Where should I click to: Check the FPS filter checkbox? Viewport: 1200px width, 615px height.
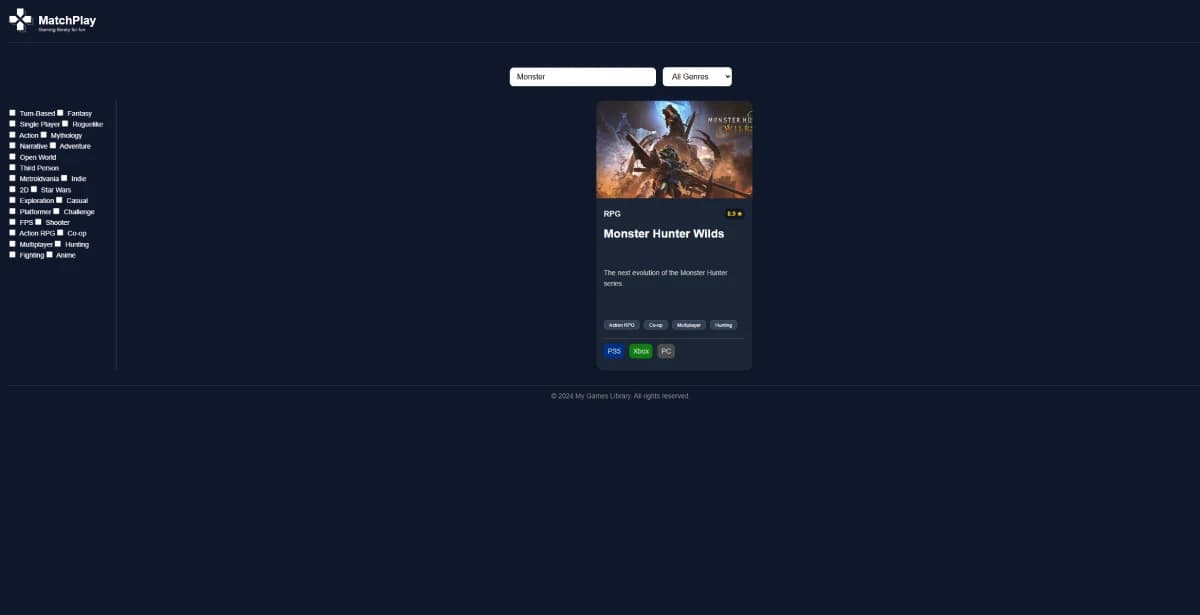(x=13, y=222)
